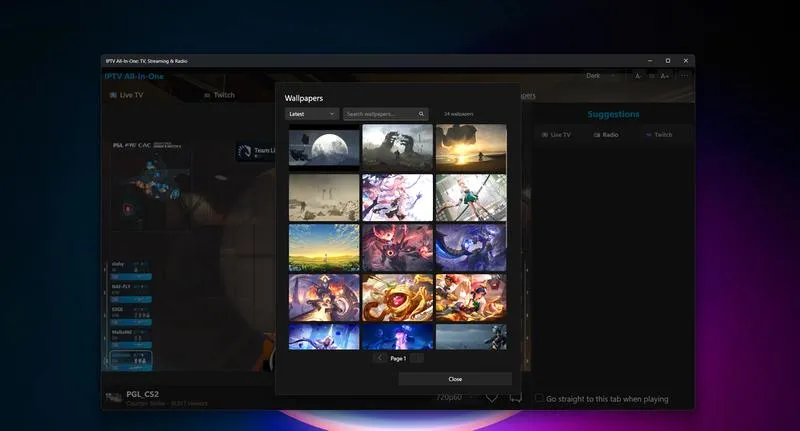
Task: Click the IPTV-All-in-One logo text
Action: click(x=134, y=76)
